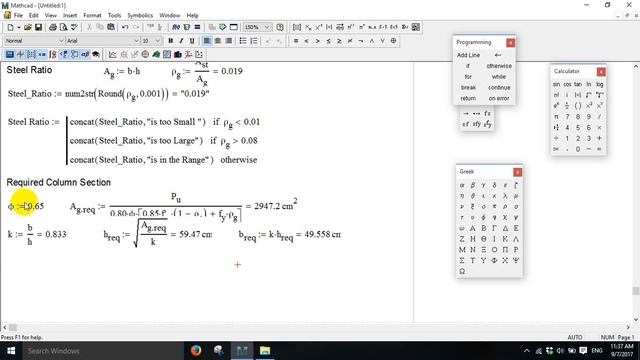Open the Edit menu
Viewport: 640px width, 360px height.
[33, 16]
